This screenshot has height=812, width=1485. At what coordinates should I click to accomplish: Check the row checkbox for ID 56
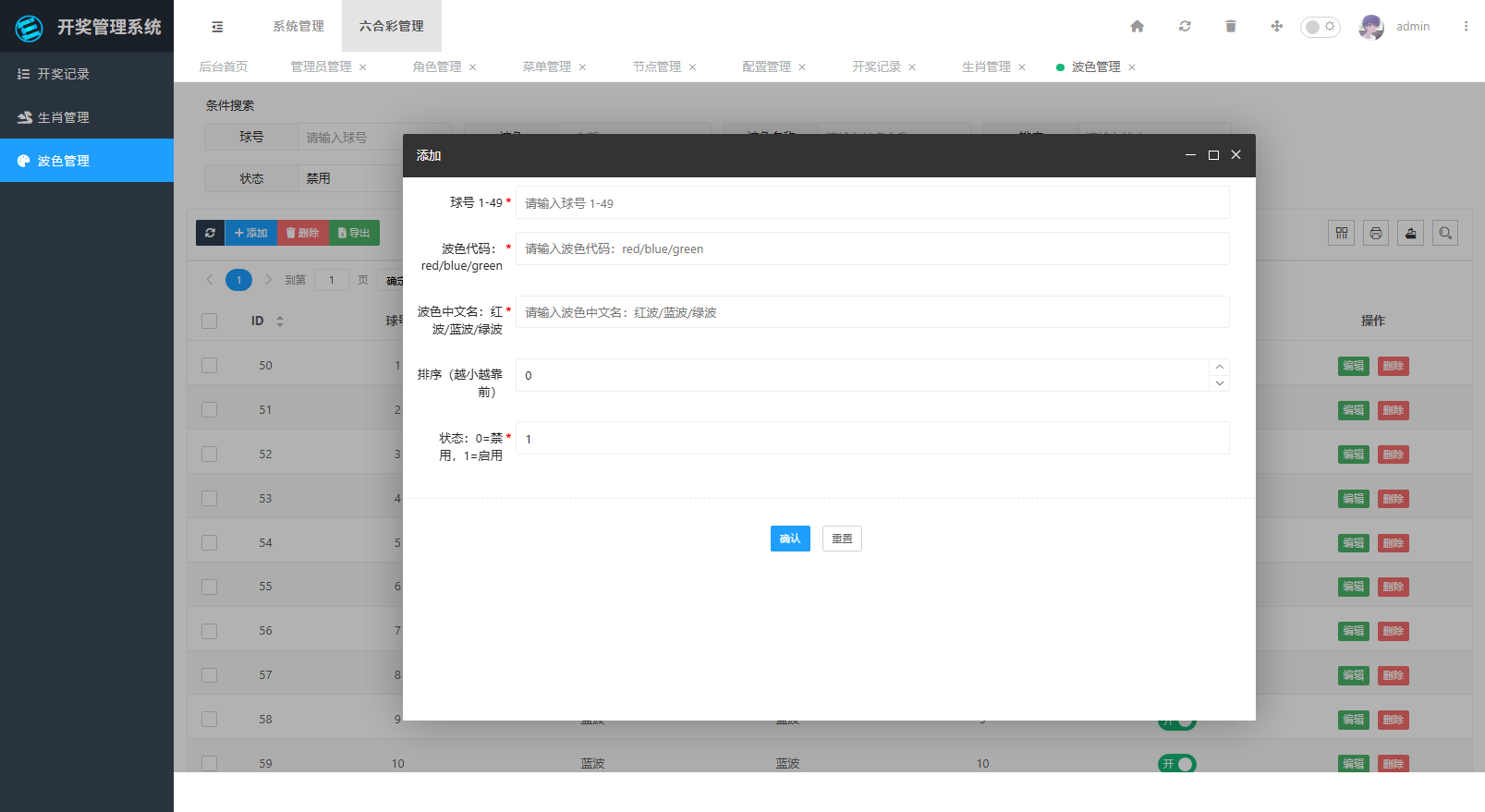[x=210, y=631]
